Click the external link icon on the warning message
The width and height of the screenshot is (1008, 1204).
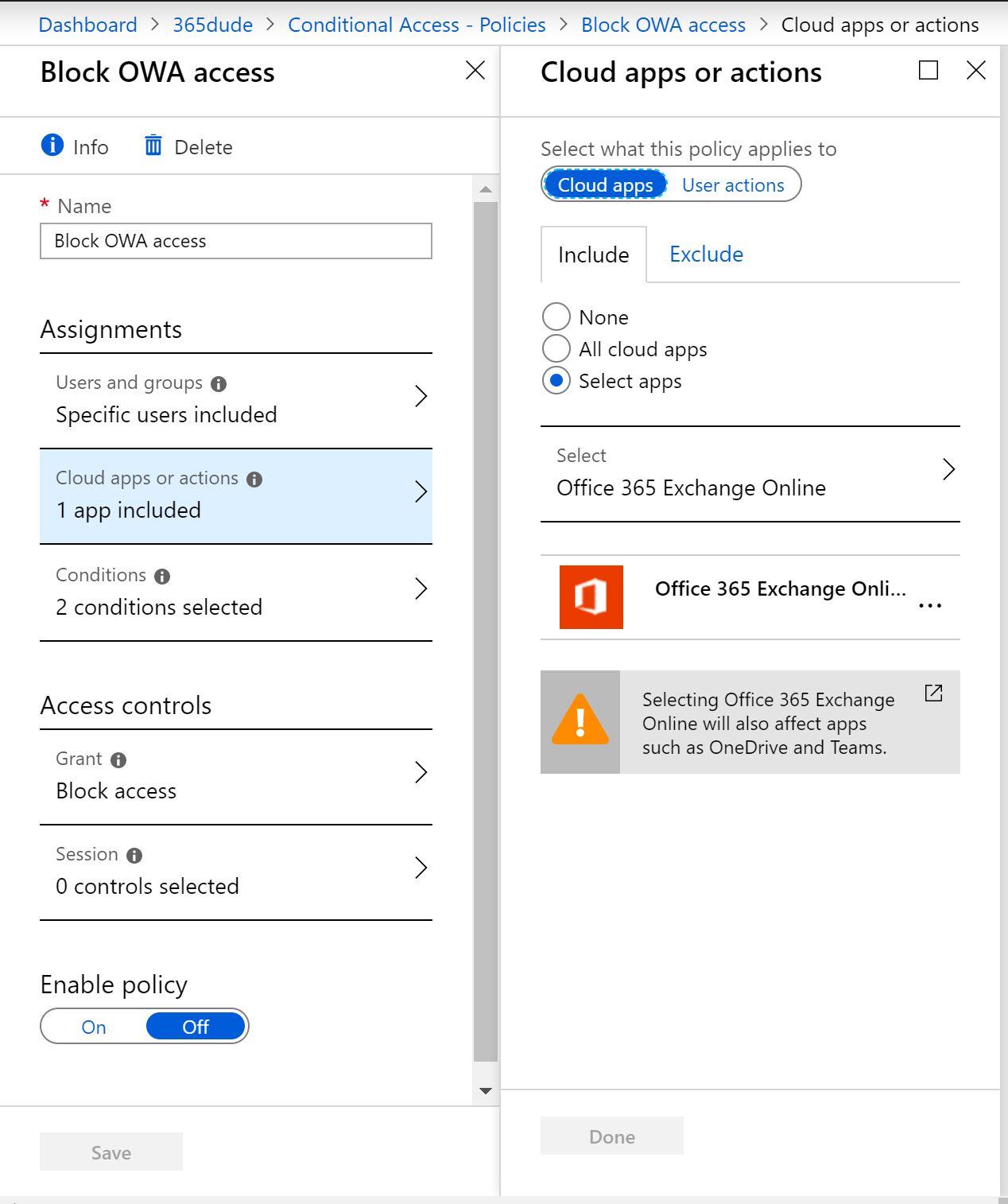[x=932, y=693]
